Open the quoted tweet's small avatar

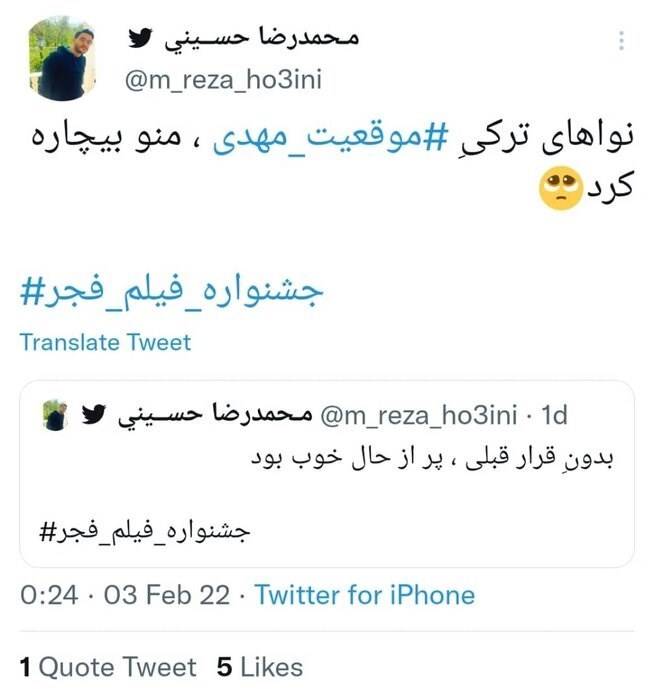pyautogui.click(x=55, y=415)
